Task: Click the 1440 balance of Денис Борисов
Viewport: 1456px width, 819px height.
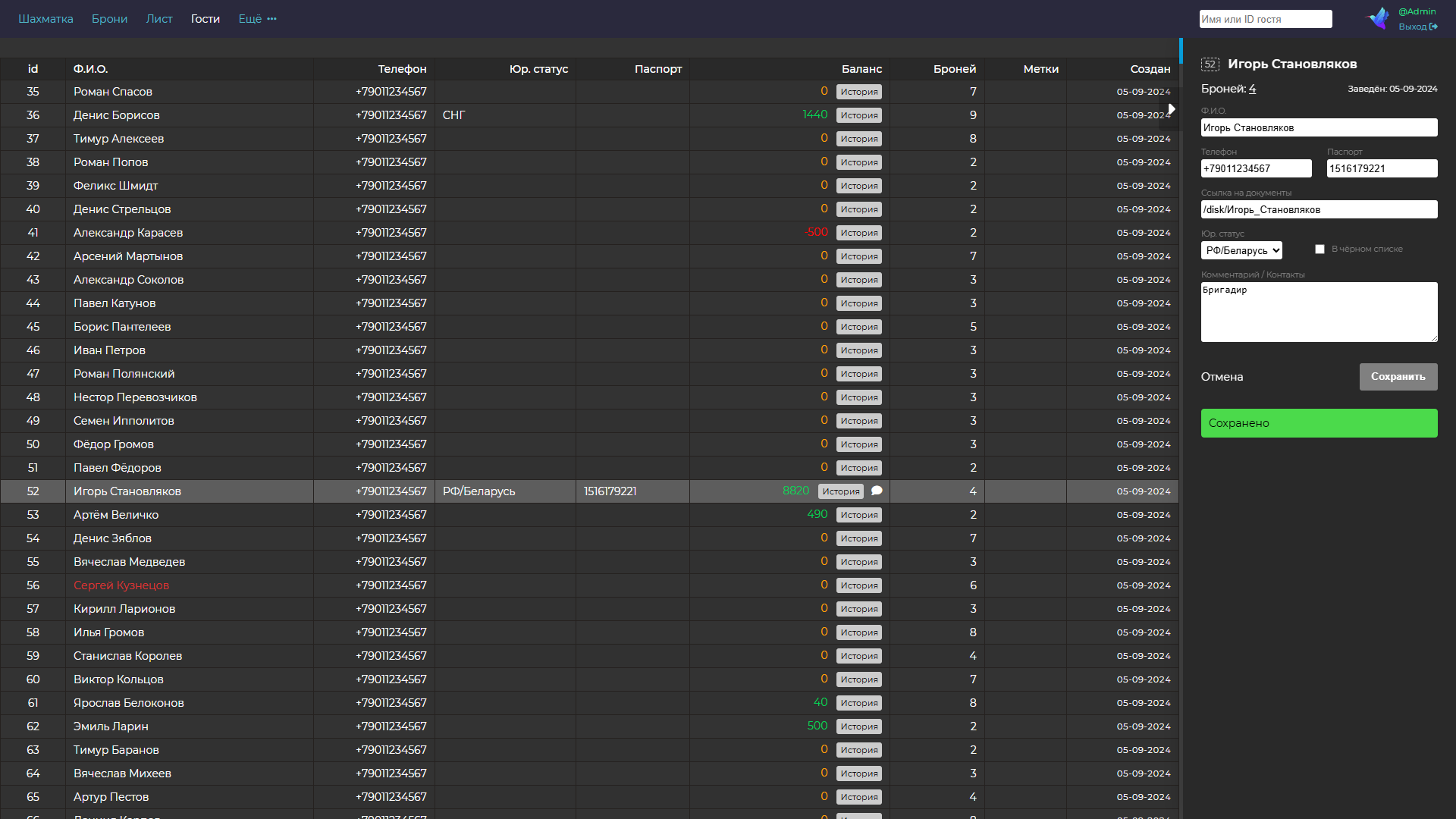Action: coord(815,115)
